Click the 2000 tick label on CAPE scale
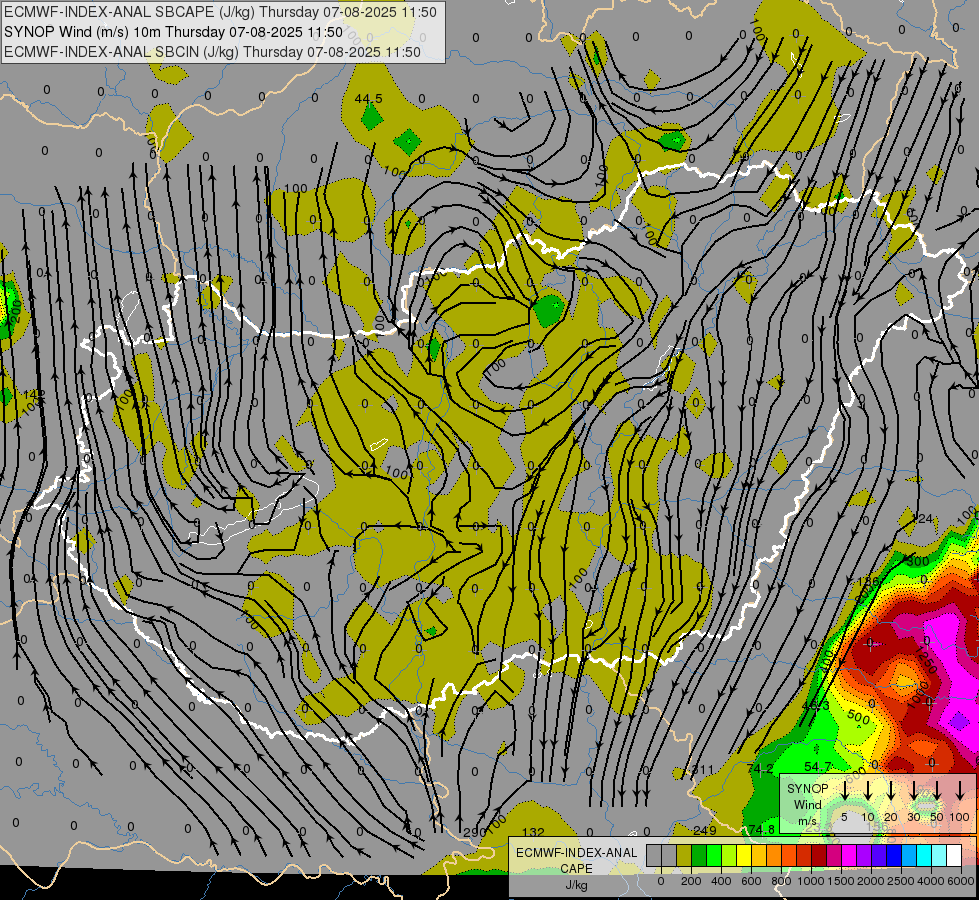 [x=871, y=881]
